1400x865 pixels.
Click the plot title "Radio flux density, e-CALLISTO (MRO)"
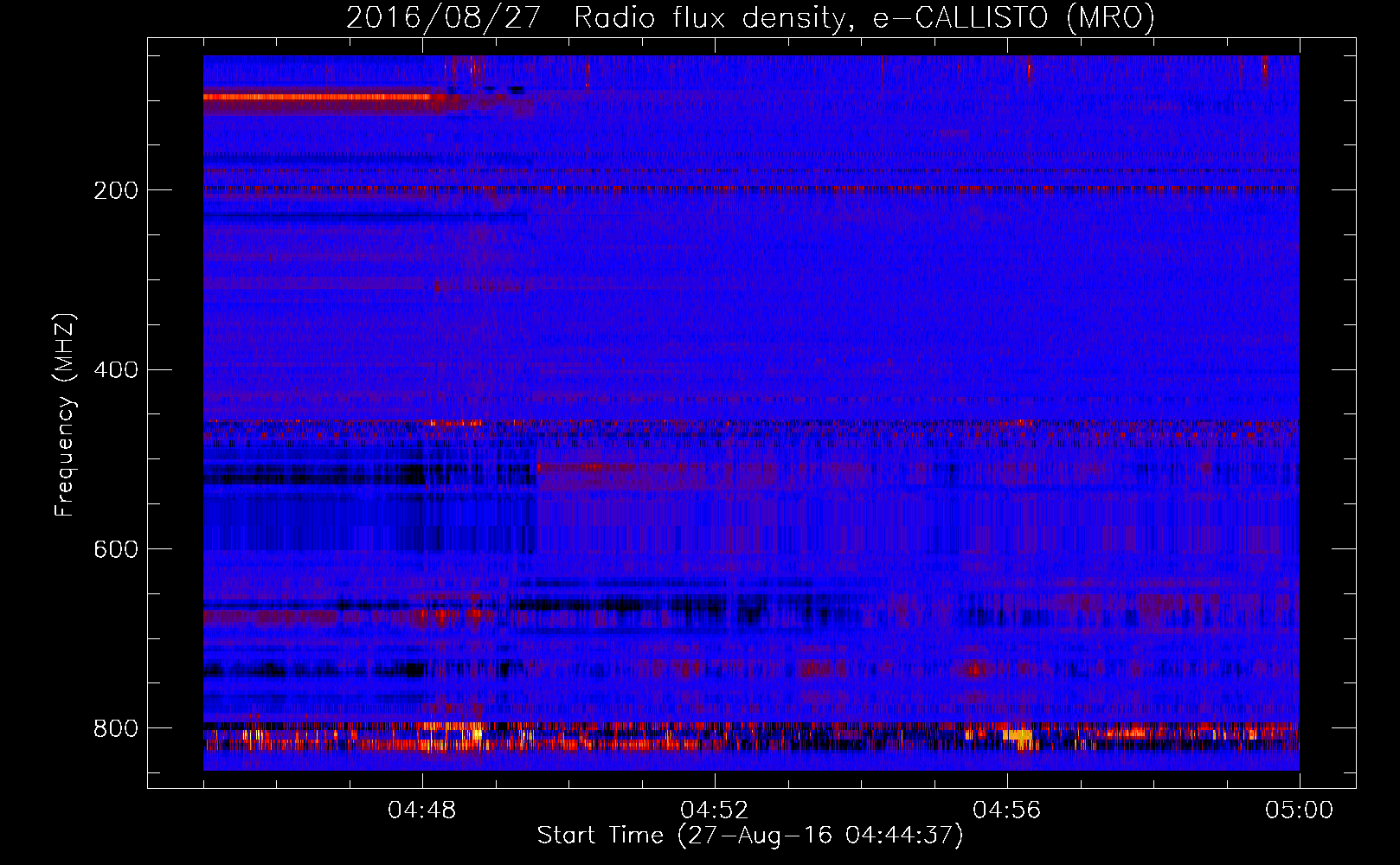coord(864,18)
